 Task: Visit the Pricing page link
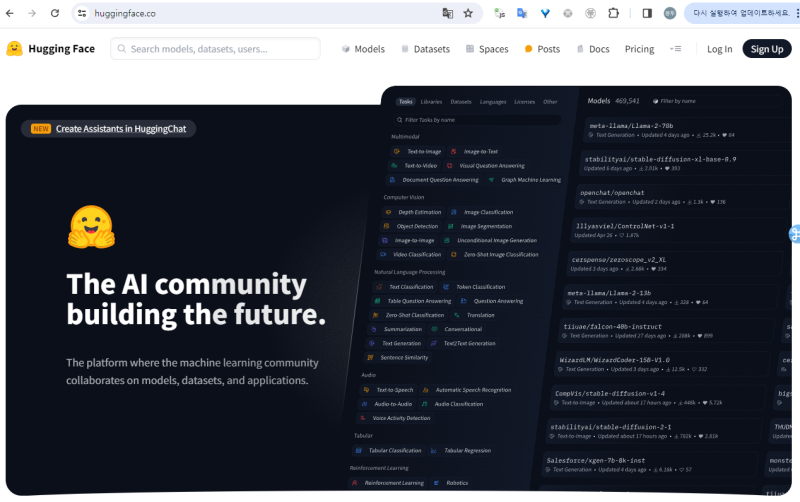coord(639,49)
